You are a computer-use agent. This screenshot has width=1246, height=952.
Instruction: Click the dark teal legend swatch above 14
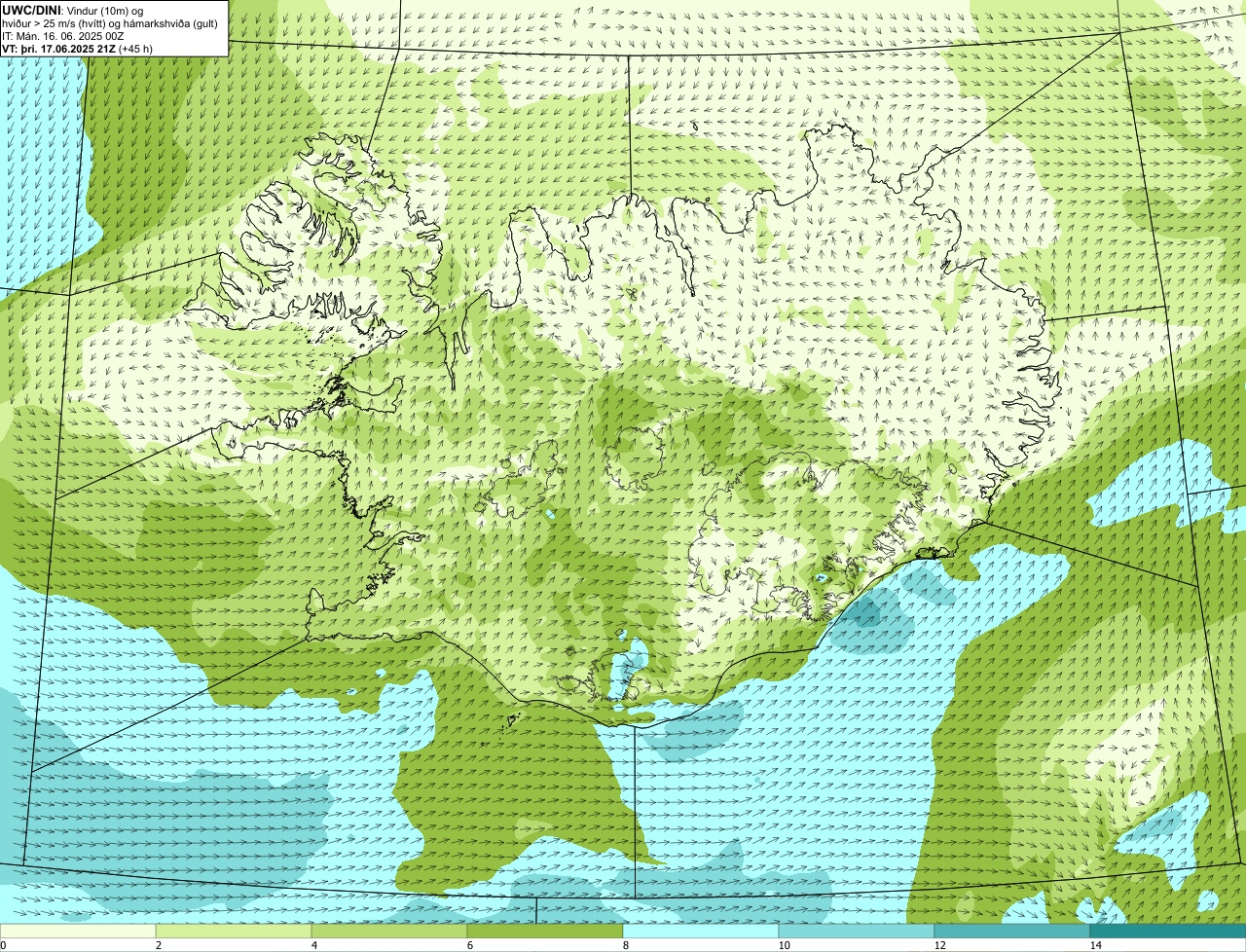click(1168, 932)
